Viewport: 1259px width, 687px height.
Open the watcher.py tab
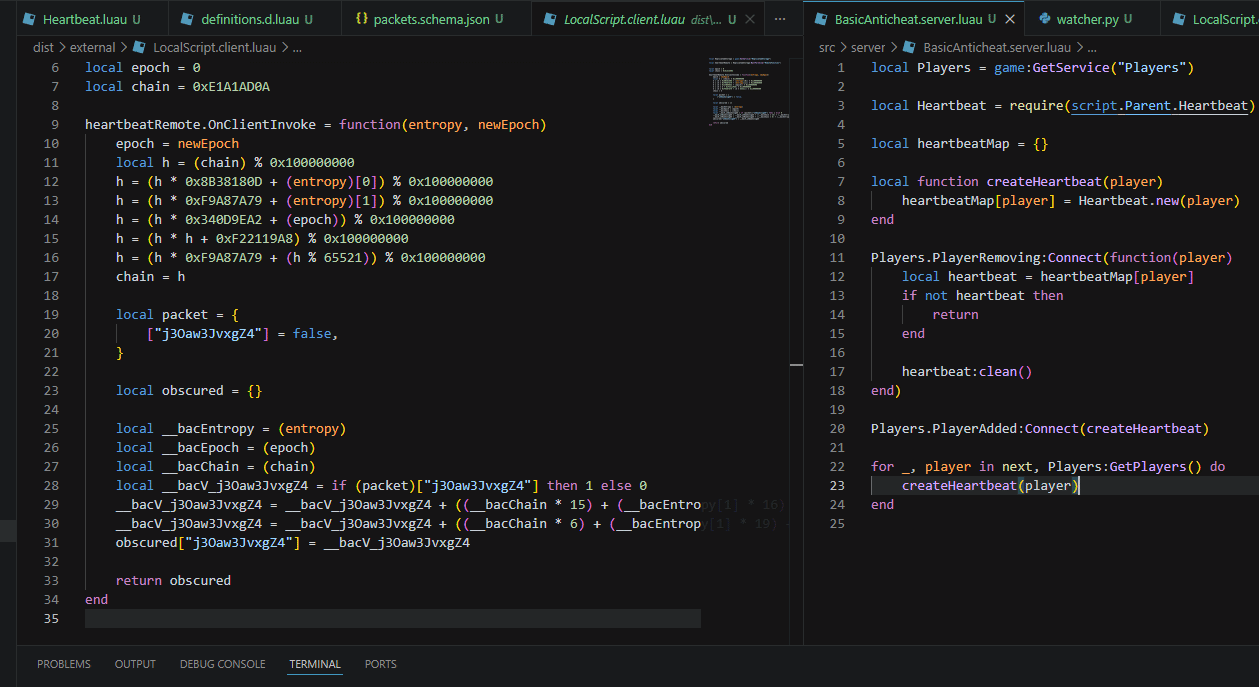[1094, 19]
